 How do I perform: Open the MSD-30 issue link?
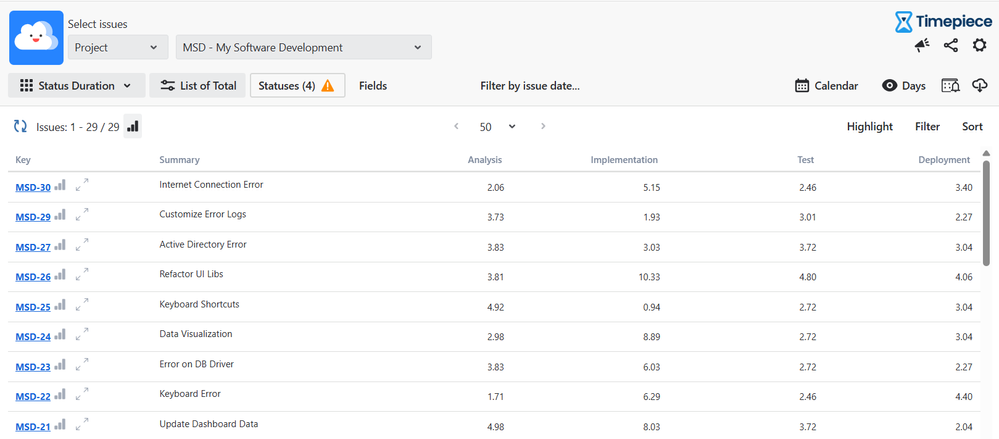pyautogui.click(x=33, y=187)
